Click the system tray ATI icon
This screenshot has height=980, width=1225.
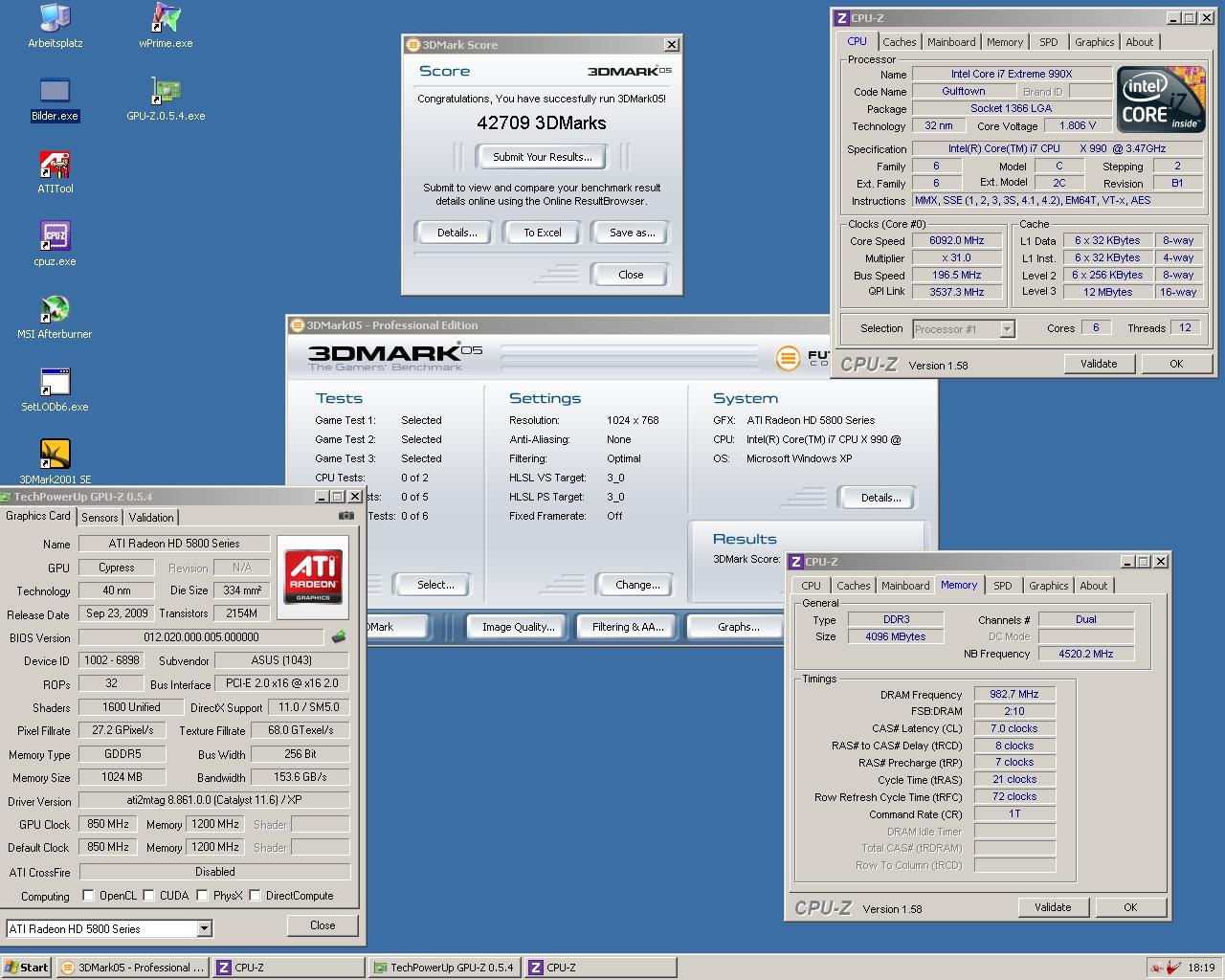(1156, 967)
